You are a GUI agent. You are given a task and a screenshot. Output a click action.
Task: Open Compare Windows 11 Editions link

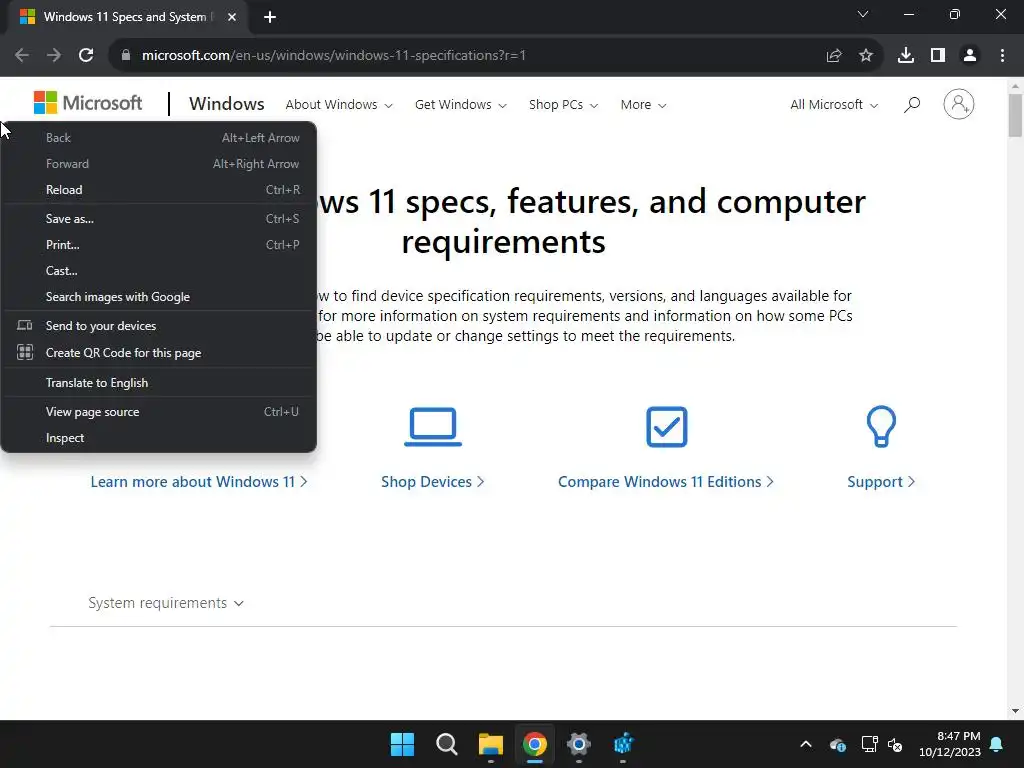click(665, 482)
